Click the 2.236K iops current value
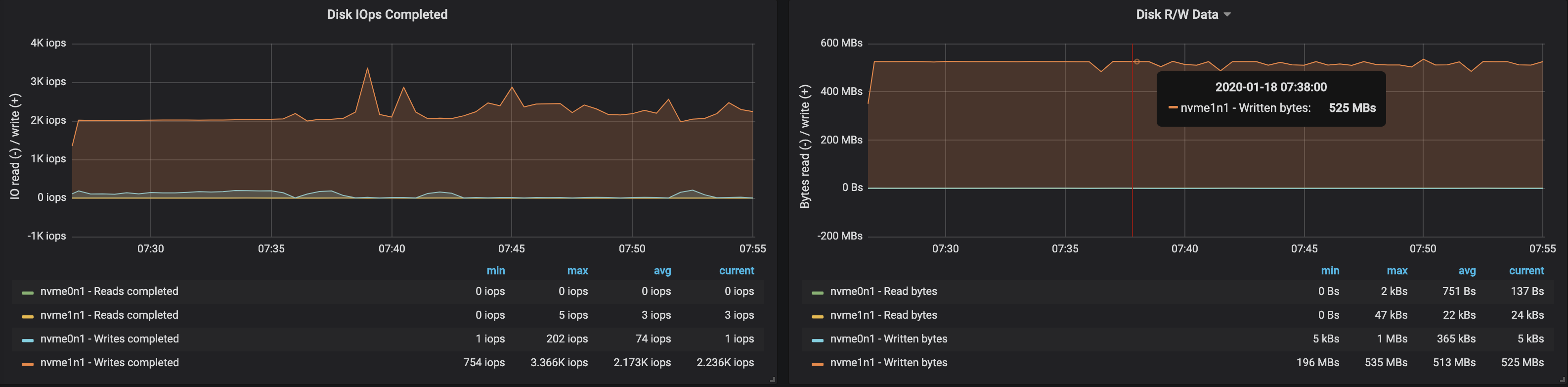The height and width of the screenshot is (387, 1568). coord(725,363)
